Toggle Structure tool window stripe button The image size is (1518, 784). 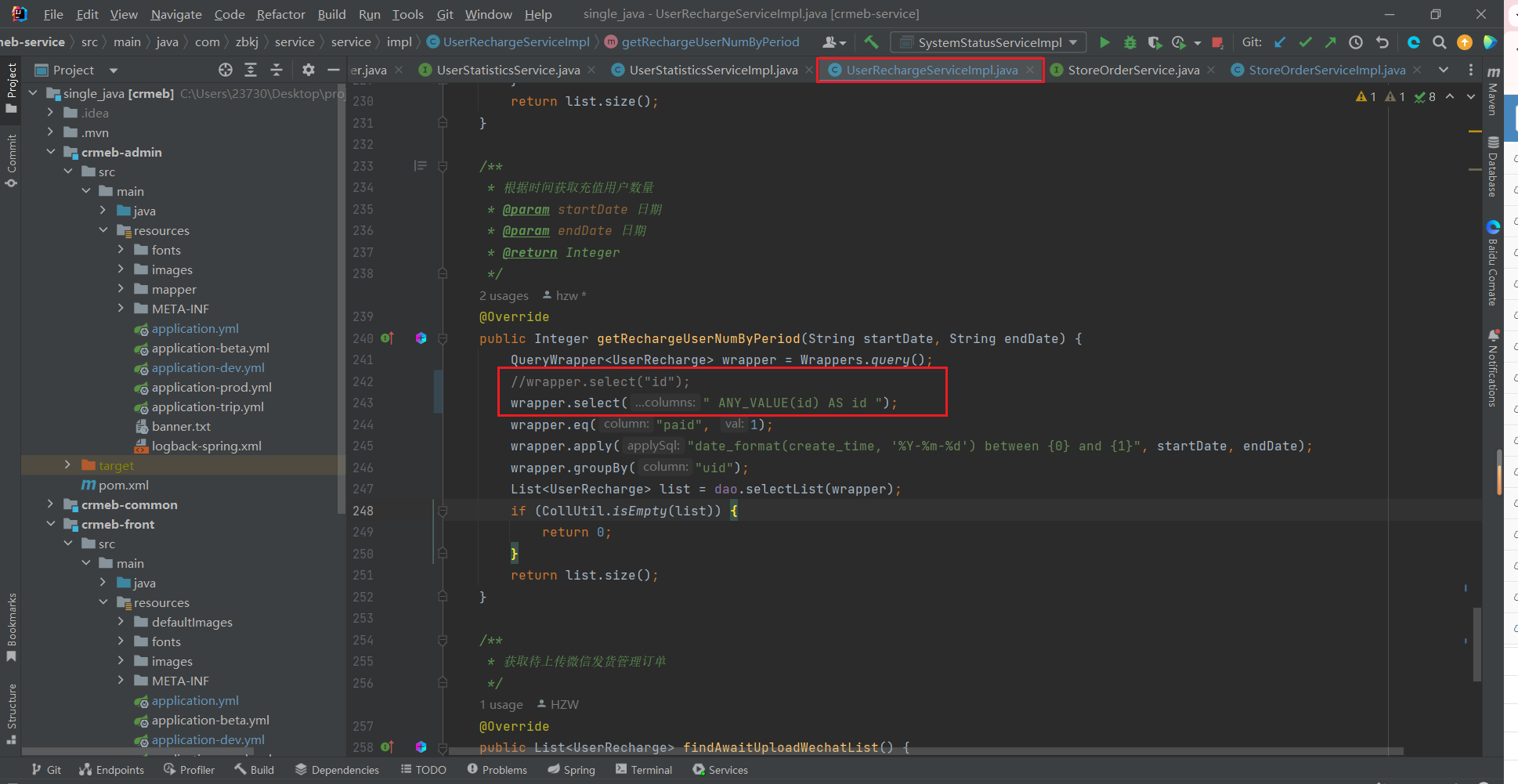pos(11,714)
